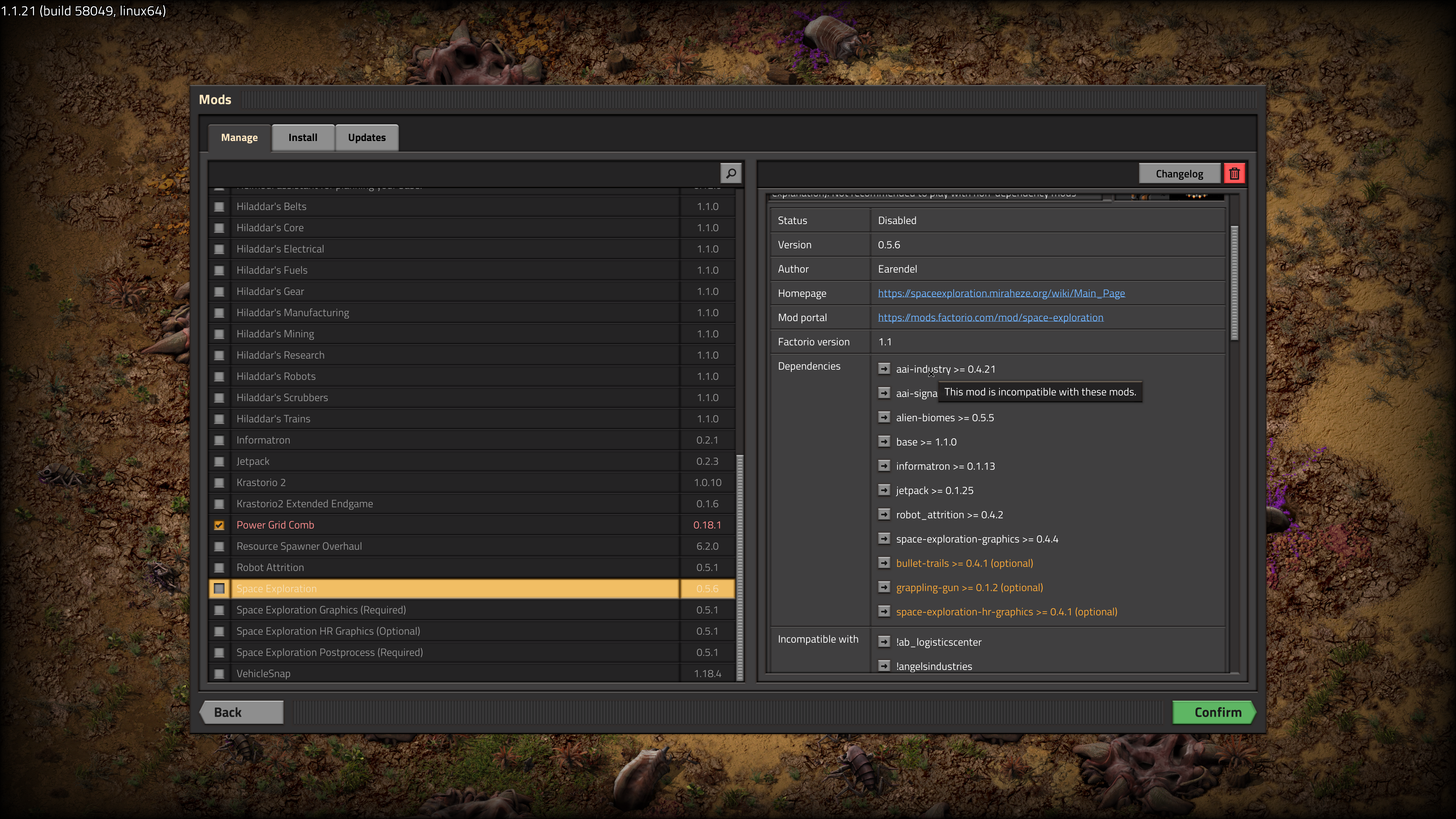Click the arrow icon beside space-exploration-hr-graphics dependency
1456x819 pixels.
(x=884, y=612)
